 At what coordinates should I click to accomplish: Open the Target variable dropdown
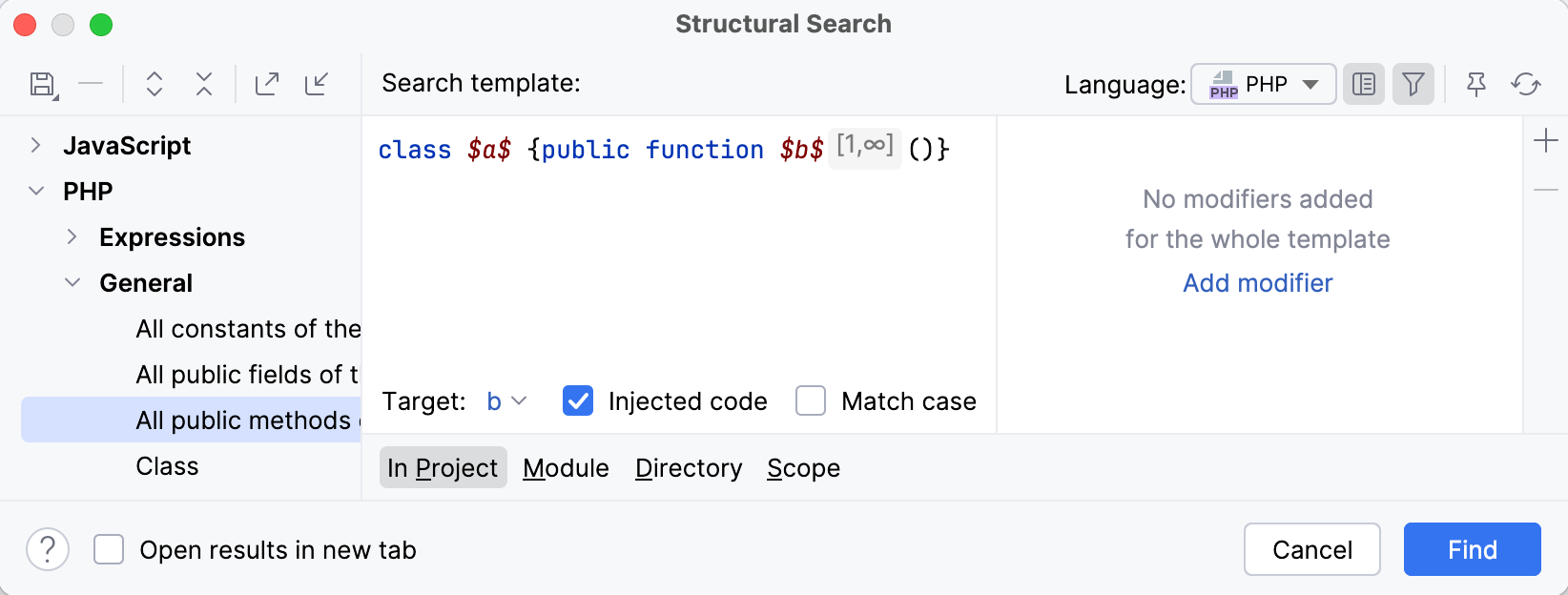pyautogui.click(x=506, y=401)
